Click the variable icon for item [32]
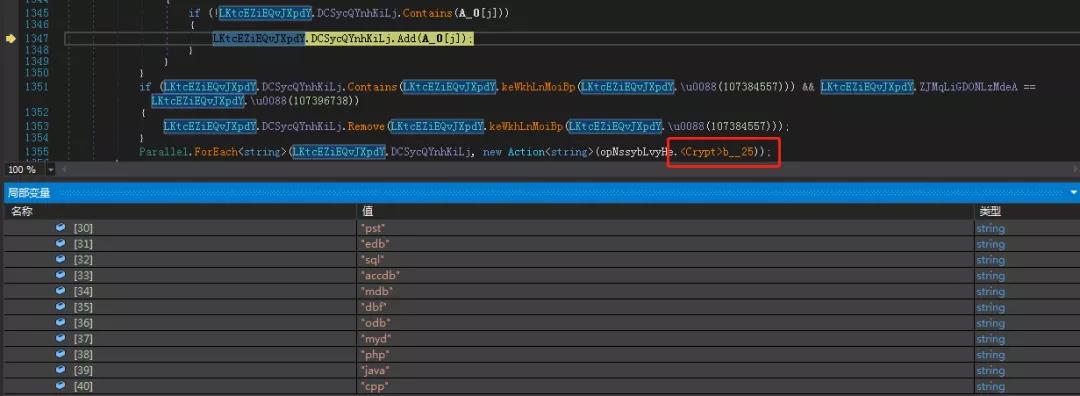 [x=61, y=259]
